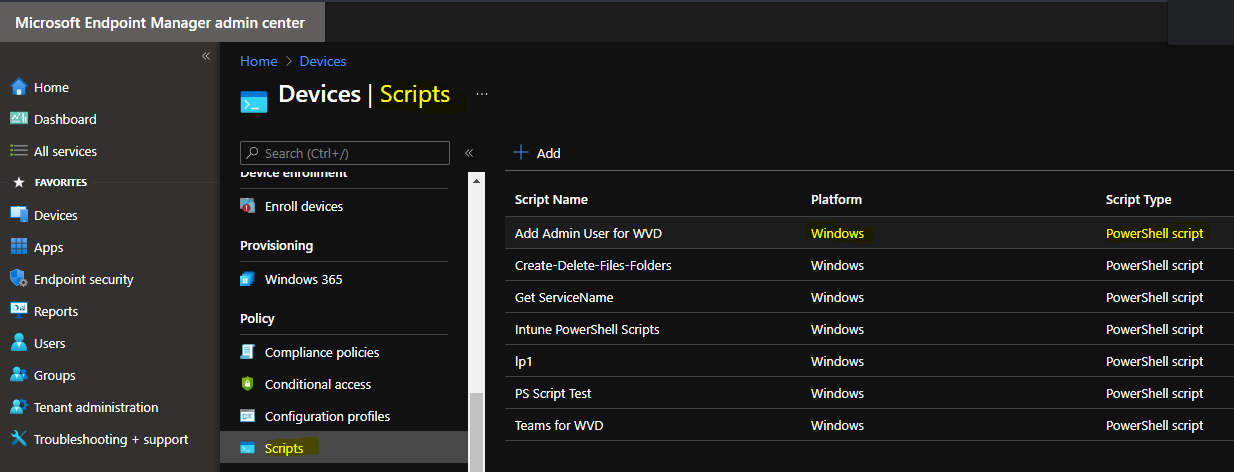Open the Devices icon in favorites
Viewport: 1234px width, 472px height.
point(18,215)
